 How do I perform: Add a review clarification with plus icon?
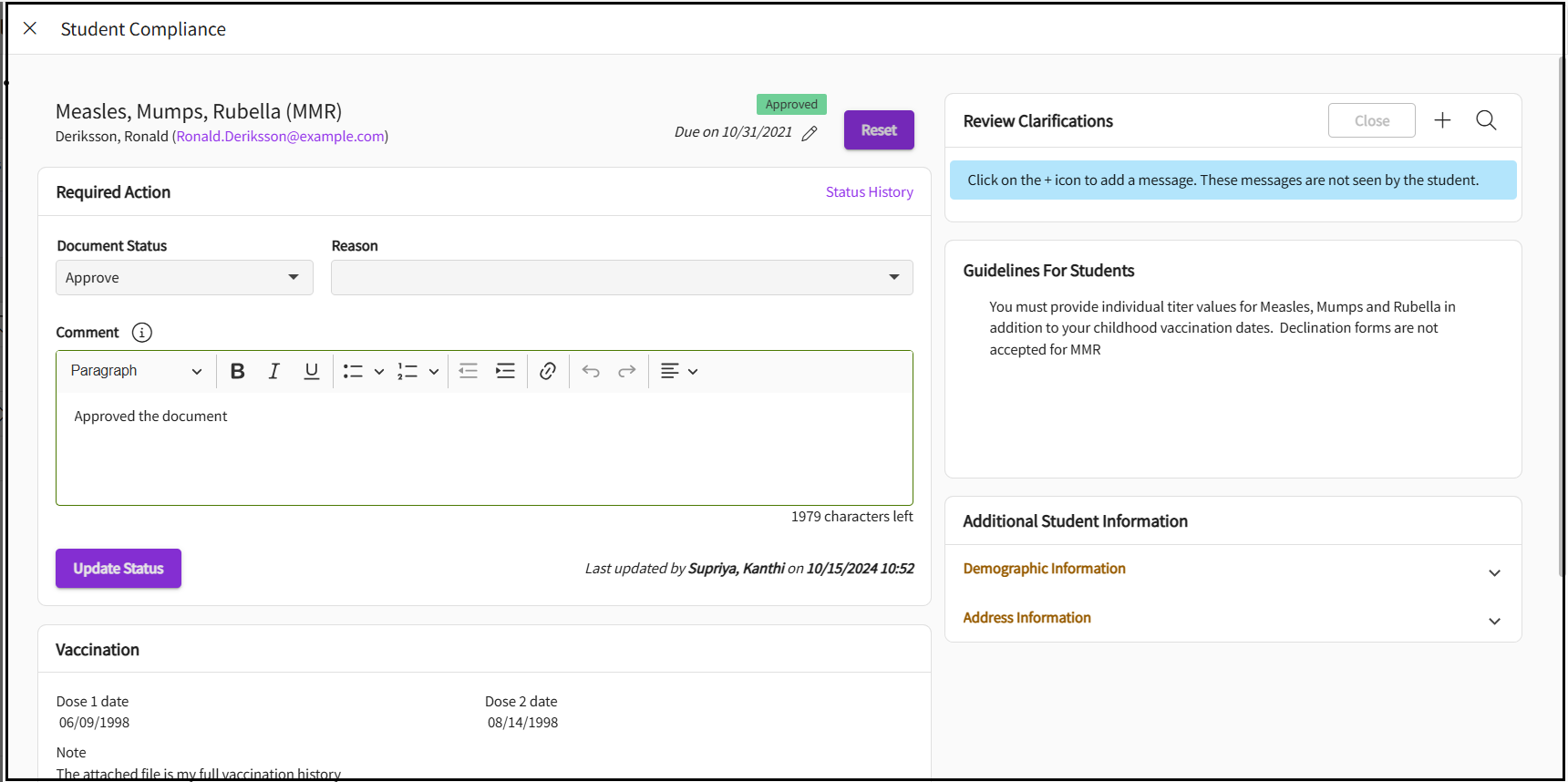(1442, 120)
